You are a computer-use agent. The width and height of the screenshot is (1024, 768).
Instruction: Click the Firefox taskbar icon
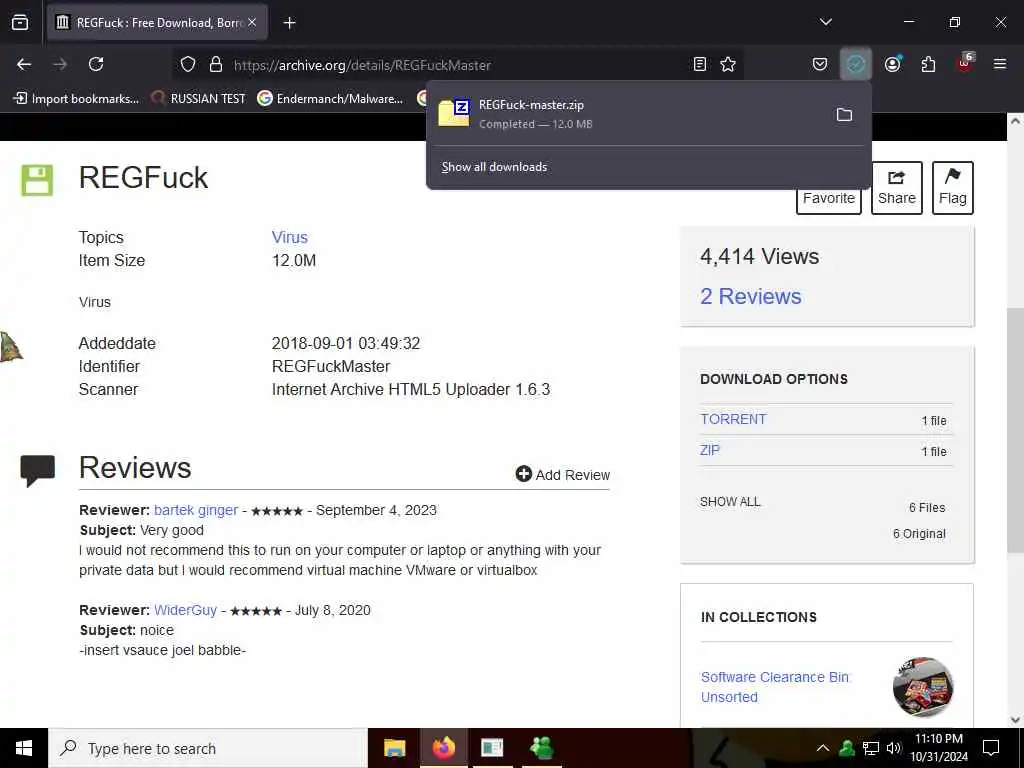tap(443, 748)
